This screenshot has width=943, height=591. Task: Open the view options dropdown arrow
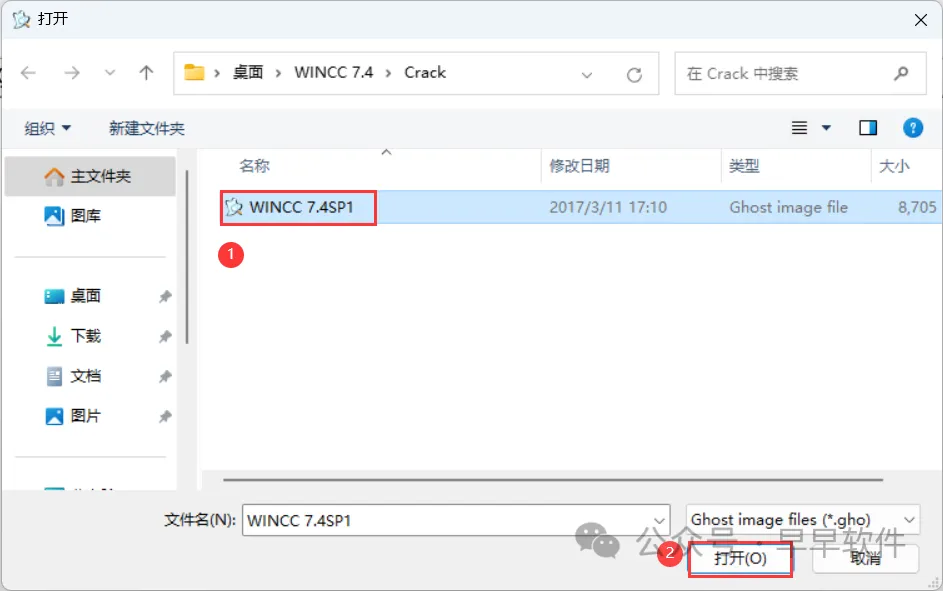(x=826, y=127)
